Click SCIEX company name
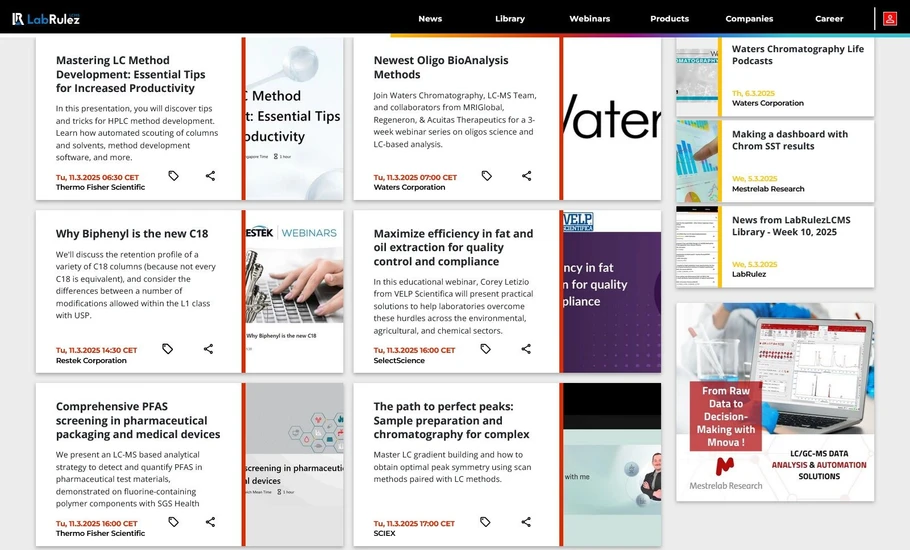Viewport: 910px width, 550px height. click(384, 533)
